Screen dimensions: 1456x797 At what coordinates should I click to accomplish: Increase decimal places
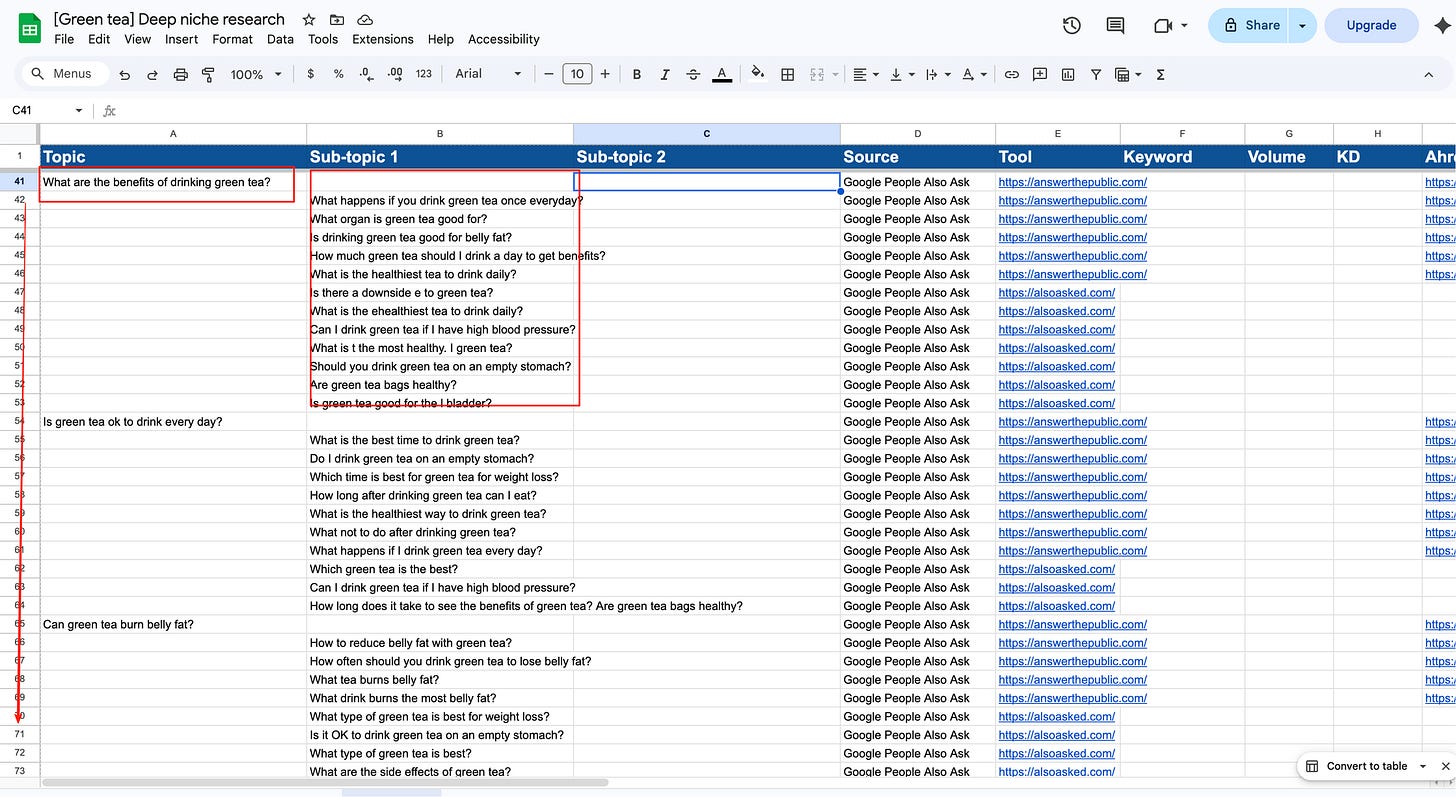(x=395, y=74)
